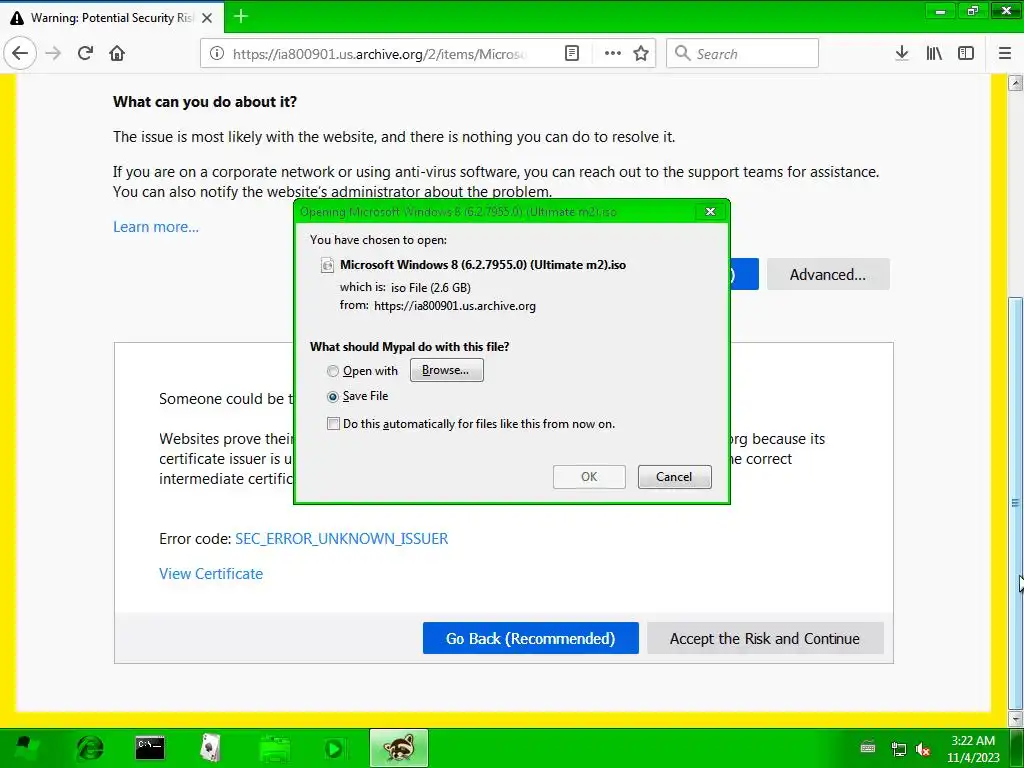Open the solitaire cards taskbar icon
Screen dimensions: 1024x768
point(210,748)
